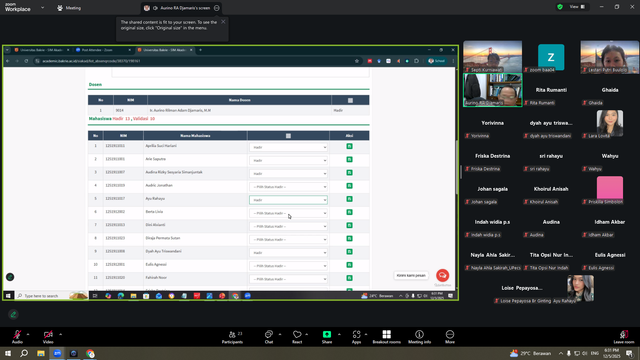This screenshot has height=360, width=640.
Task: Open status dropdown for Fahirah Noor
Action: 288,279
